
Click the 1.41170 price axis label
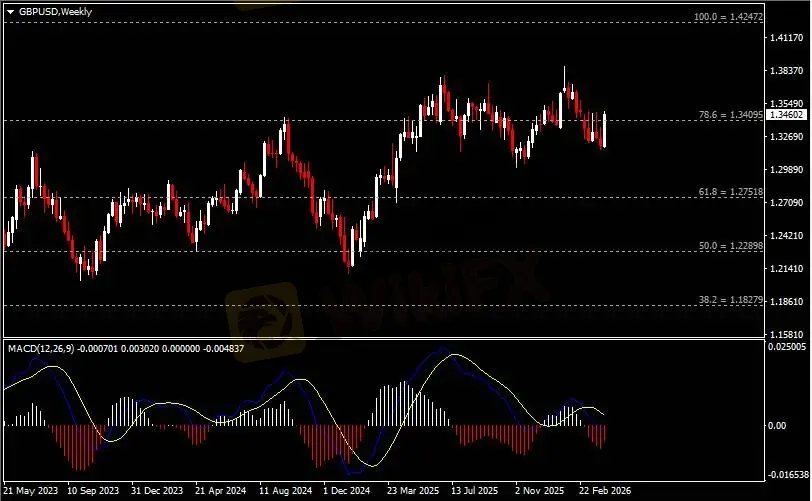(x=787, y=38)
